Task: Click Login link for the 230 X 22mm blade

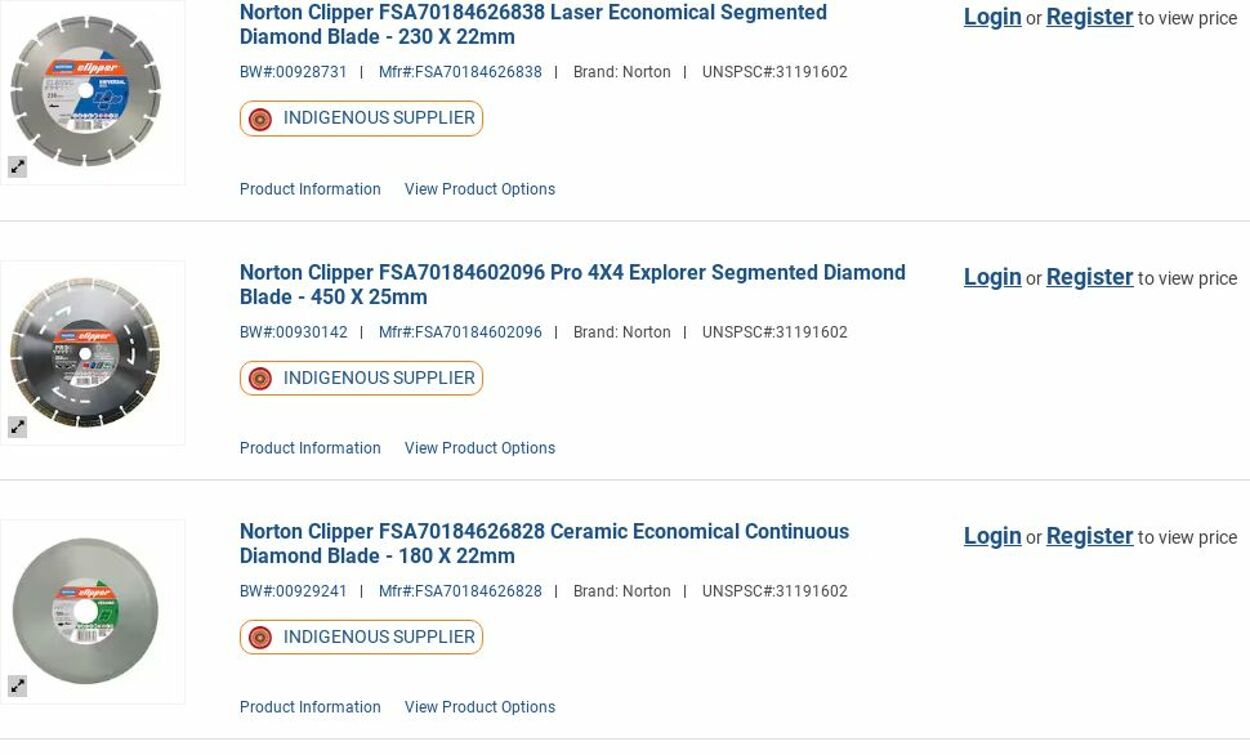Action: (x=992, y=17)
